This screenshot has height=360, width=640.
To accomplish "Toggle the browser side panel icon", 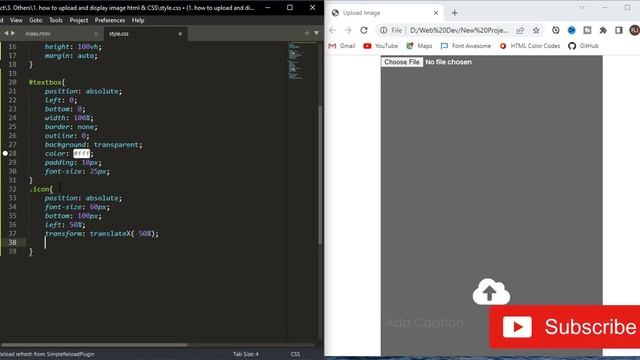I will 619,30.
